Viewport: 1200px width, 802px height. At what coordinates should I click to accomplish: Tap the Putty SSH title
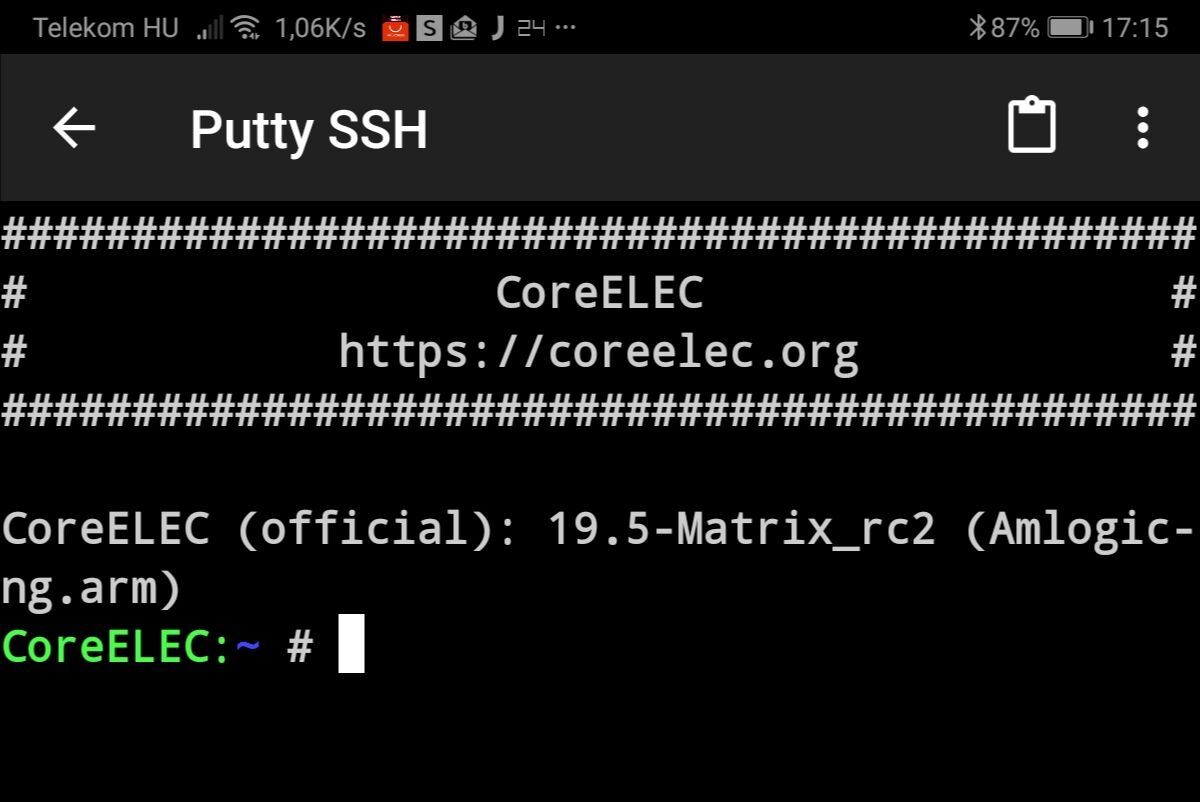pyautogui.click(x=308, y=130)
